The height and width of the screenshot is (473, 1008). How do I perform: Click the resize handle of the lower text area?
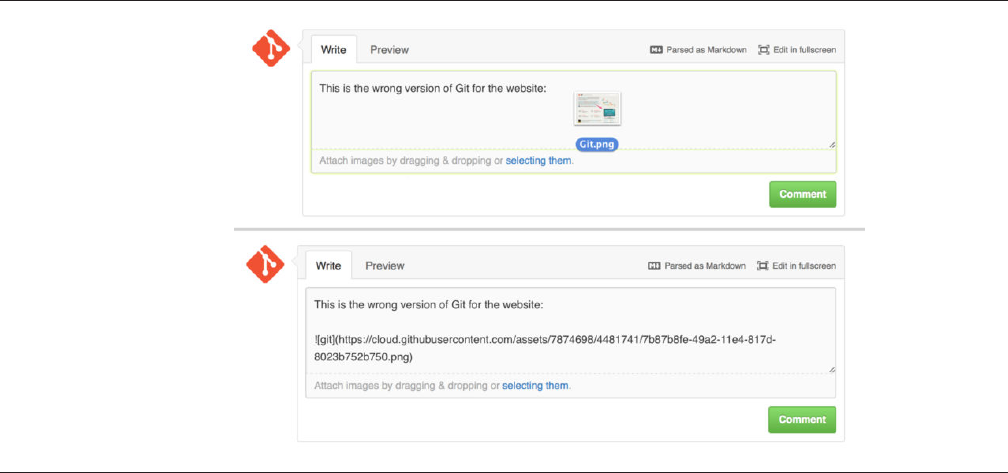tap(831, 368)
